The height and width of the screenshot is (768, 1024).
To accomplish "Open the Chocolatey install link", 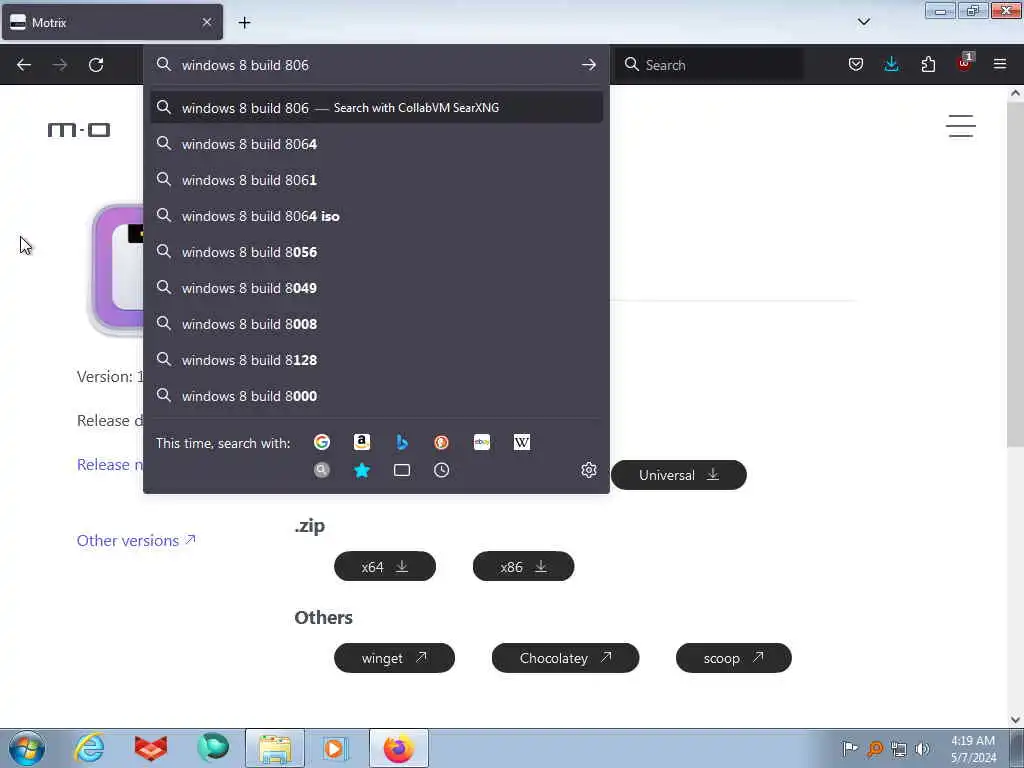I will (565, 658).
